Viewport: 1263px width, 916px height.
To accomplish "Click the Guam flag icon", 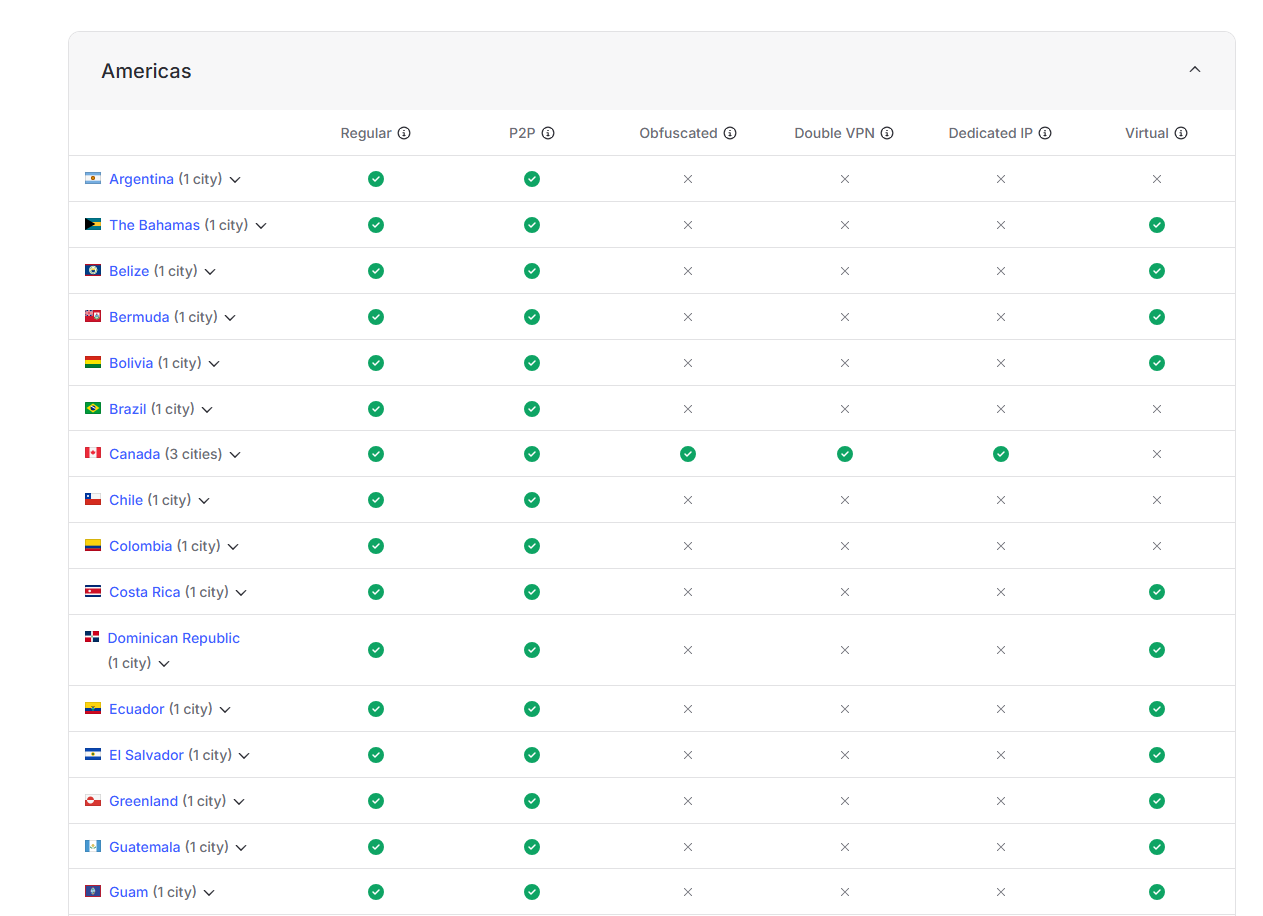I will pos(93,891).
